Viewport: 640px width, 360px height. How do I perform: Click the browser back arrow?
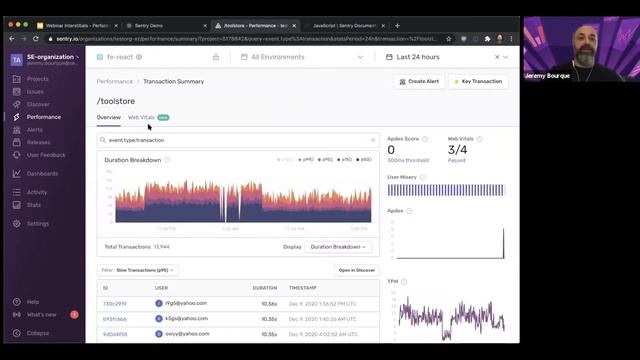tap(11, 39)
